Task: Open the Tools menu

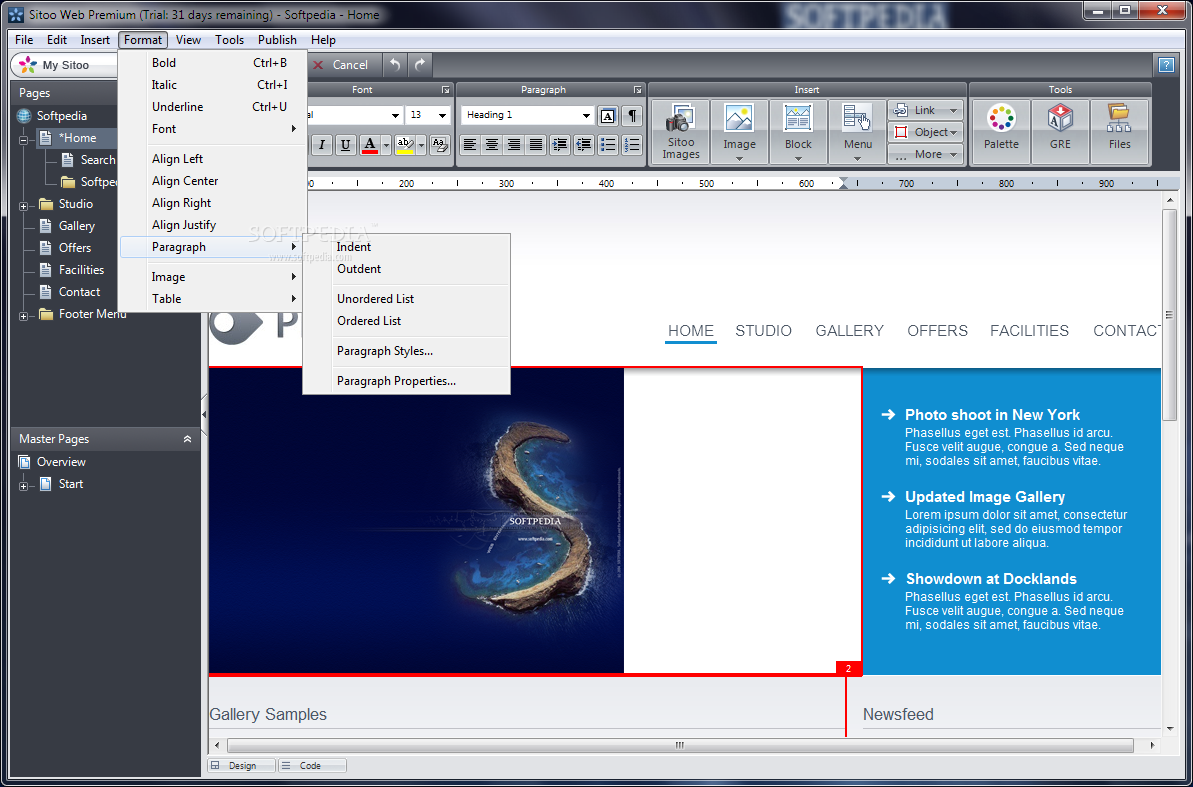Action: click(229, 40)
